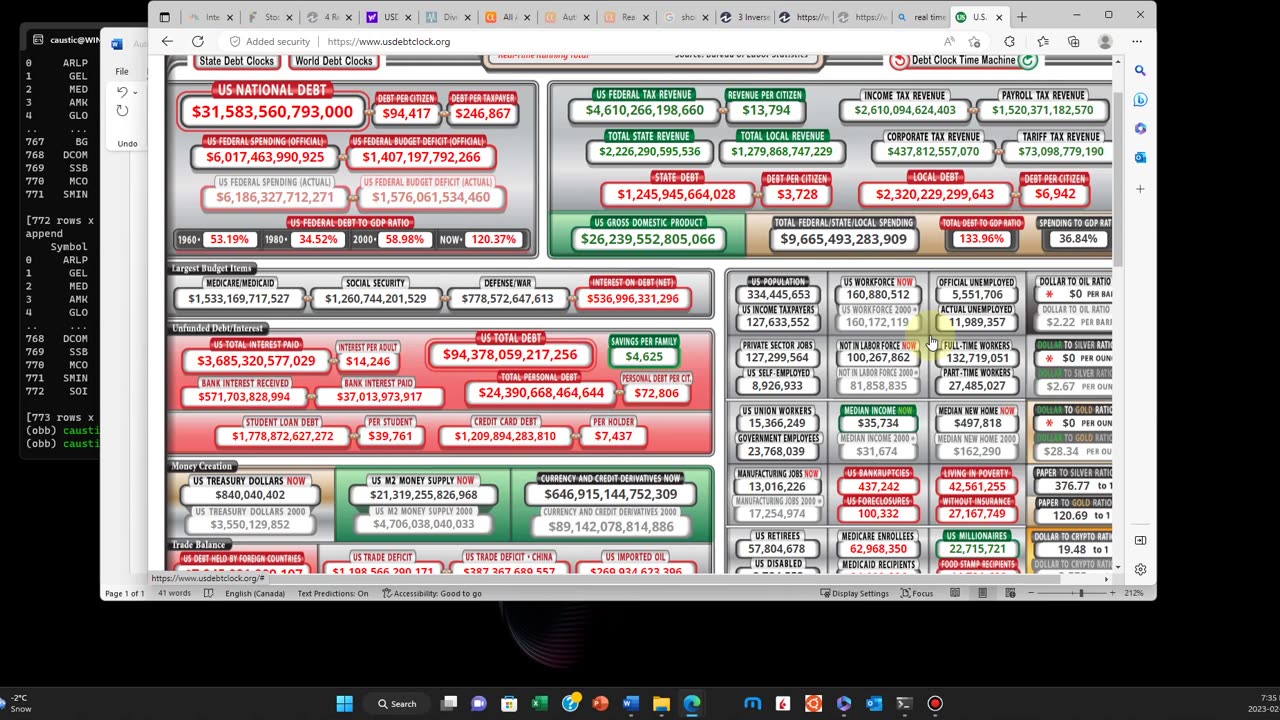Click US National Debt value
The image size is (1280, 720).
point(272,112)
